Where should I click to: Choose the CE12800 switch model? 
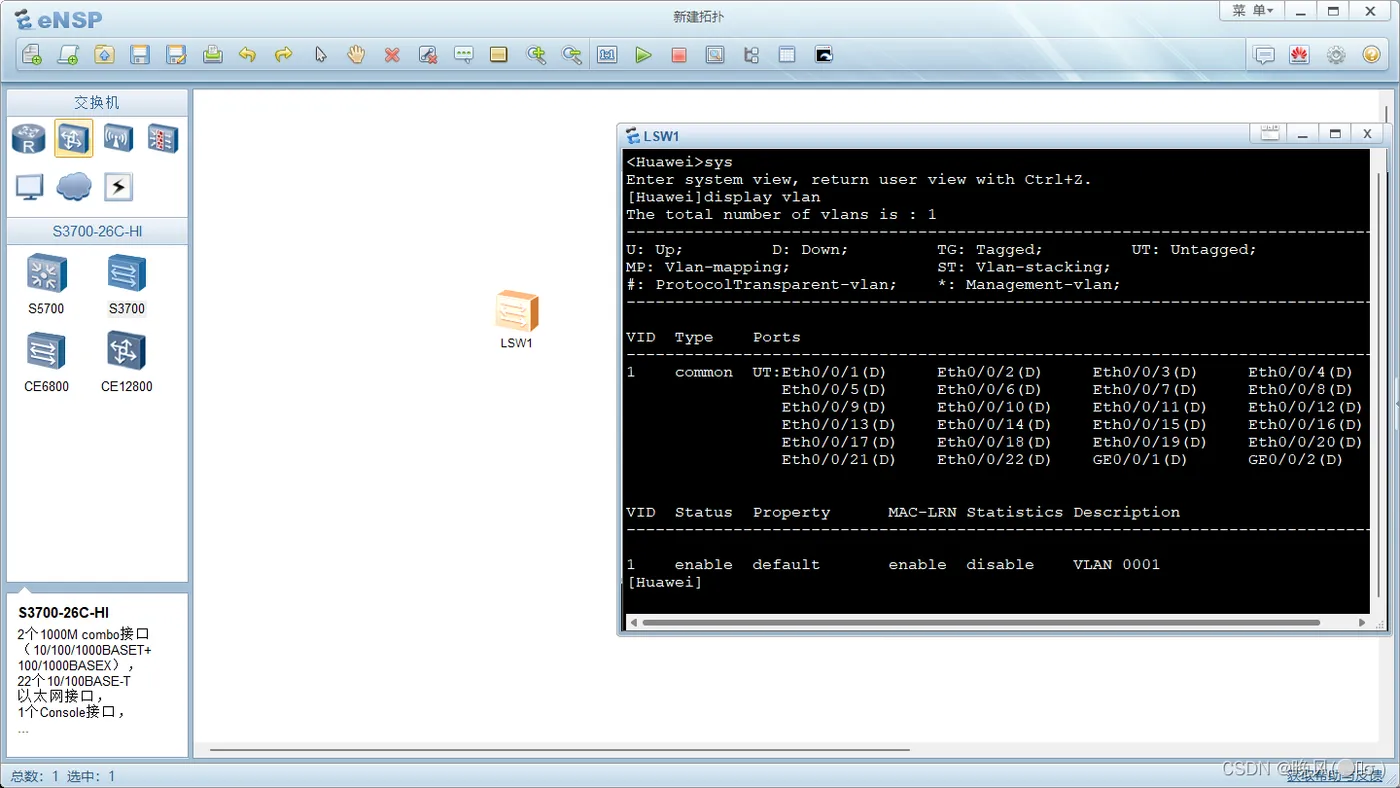click(127, 362)
